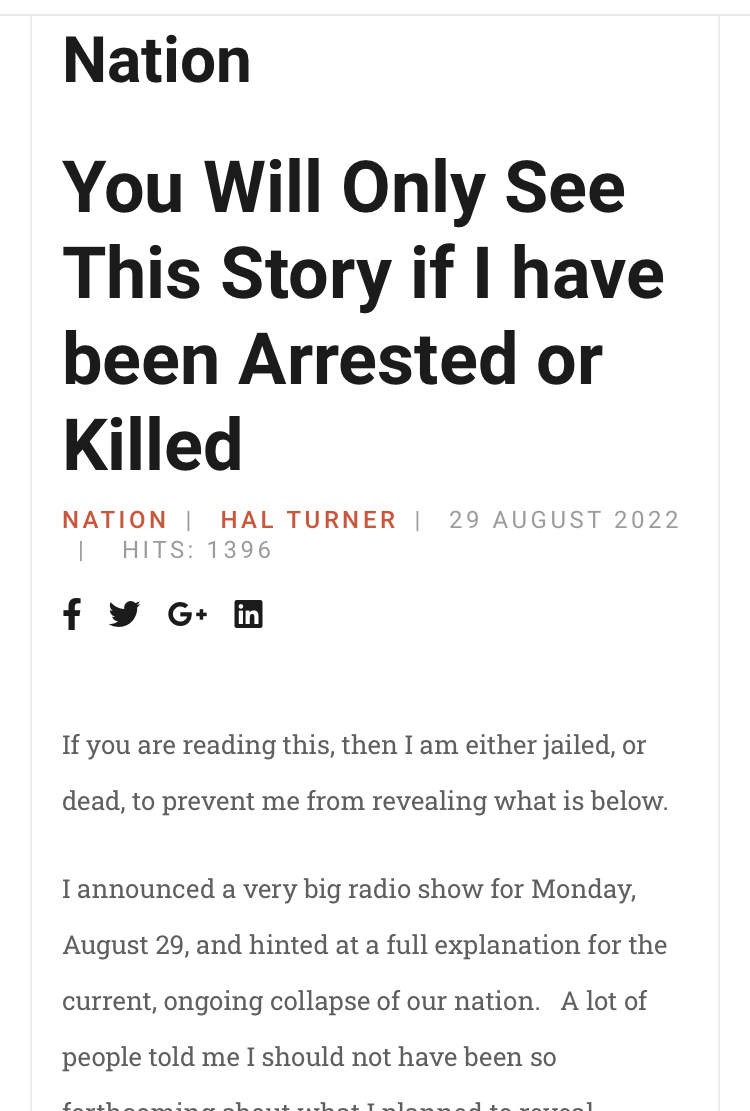Open HAL TURNER author link
Viewport: 750px width, 1111px height.
pos(308,520)
